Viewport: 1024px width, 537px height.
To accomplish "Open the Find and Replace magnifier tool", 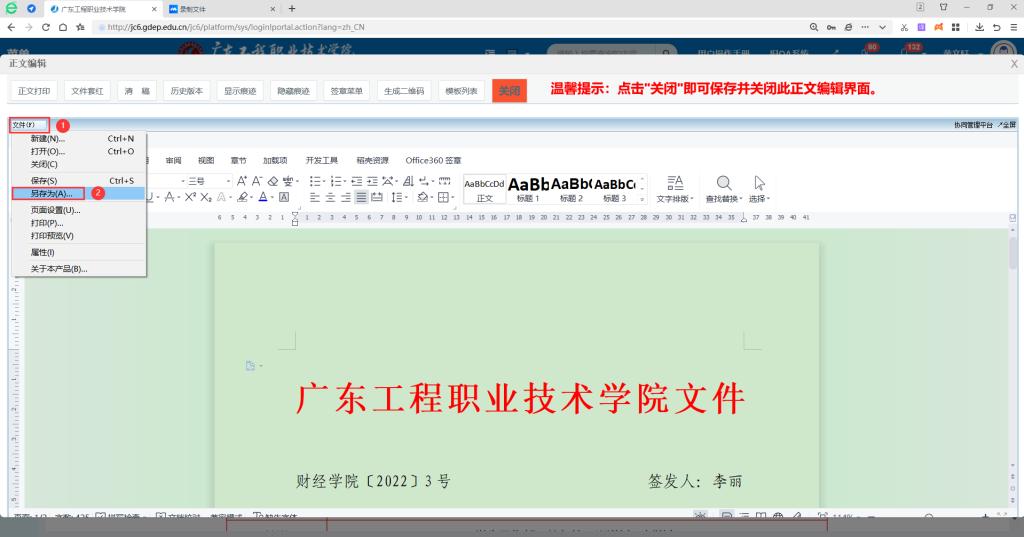I will pos(724,182).
